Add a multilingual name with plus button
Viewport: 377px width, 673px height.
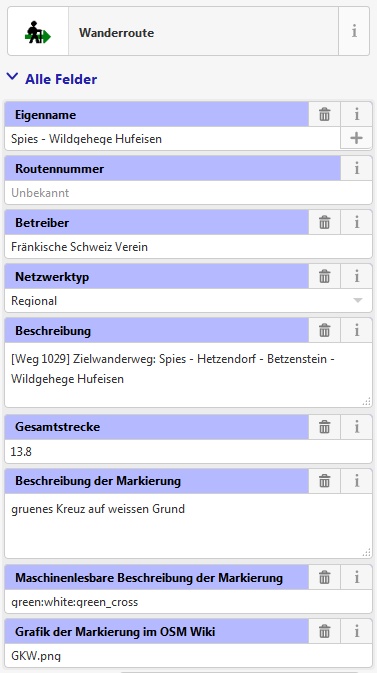coord(356,138)
